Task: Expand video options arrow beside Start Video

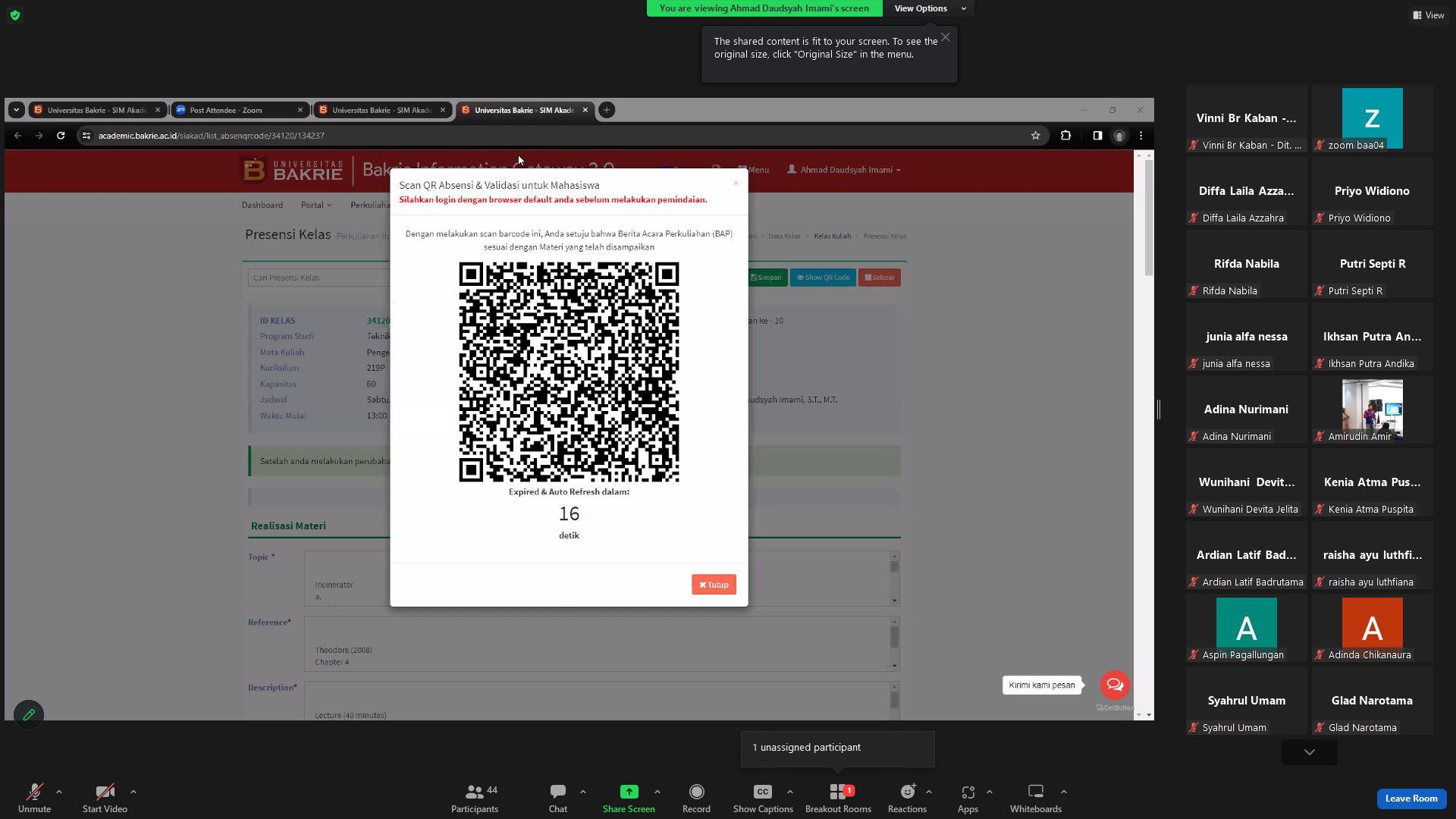Action: pyautogui.click(x=133, y=792)
